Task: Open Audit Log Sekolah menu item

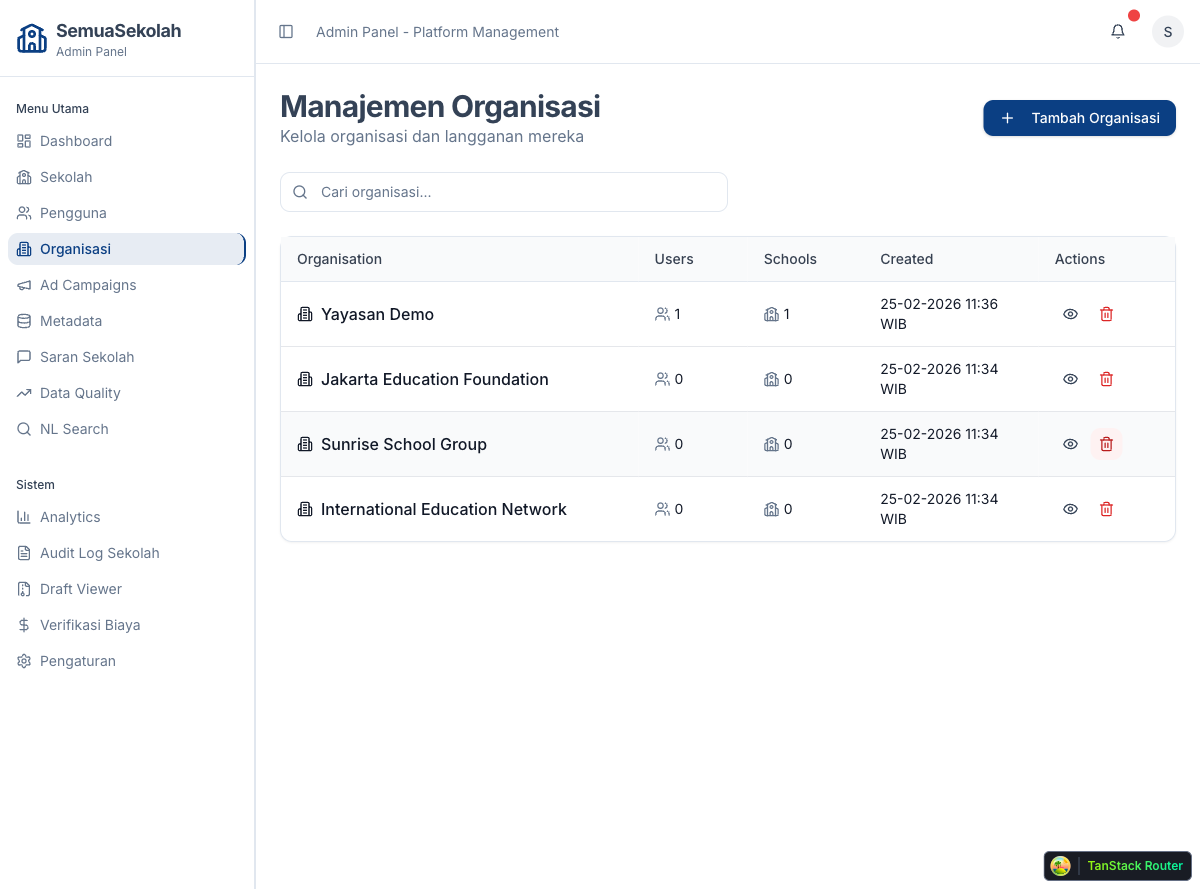Action: pyautogui.click(x=99, y=553)
